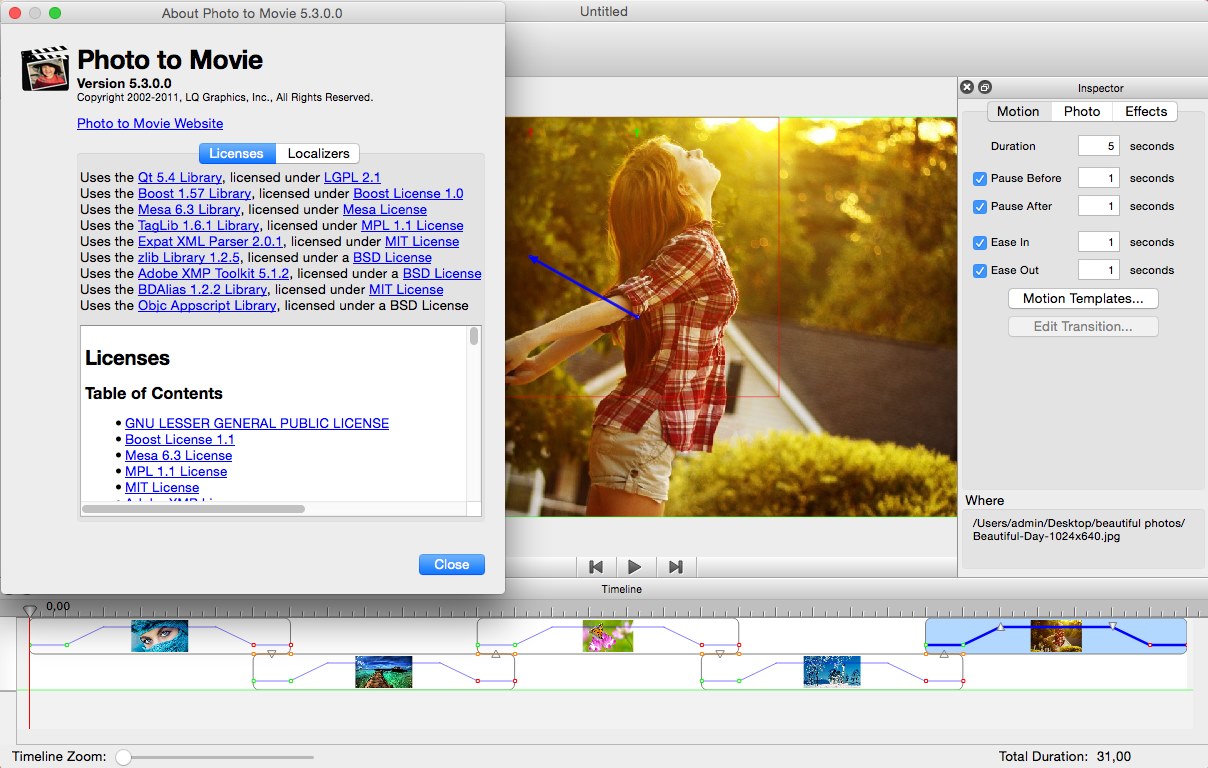Image resolution: width=1208 pixels, height=768 pixels.
Task: Click the Duration seconds input field
Action: point(1098,146)
